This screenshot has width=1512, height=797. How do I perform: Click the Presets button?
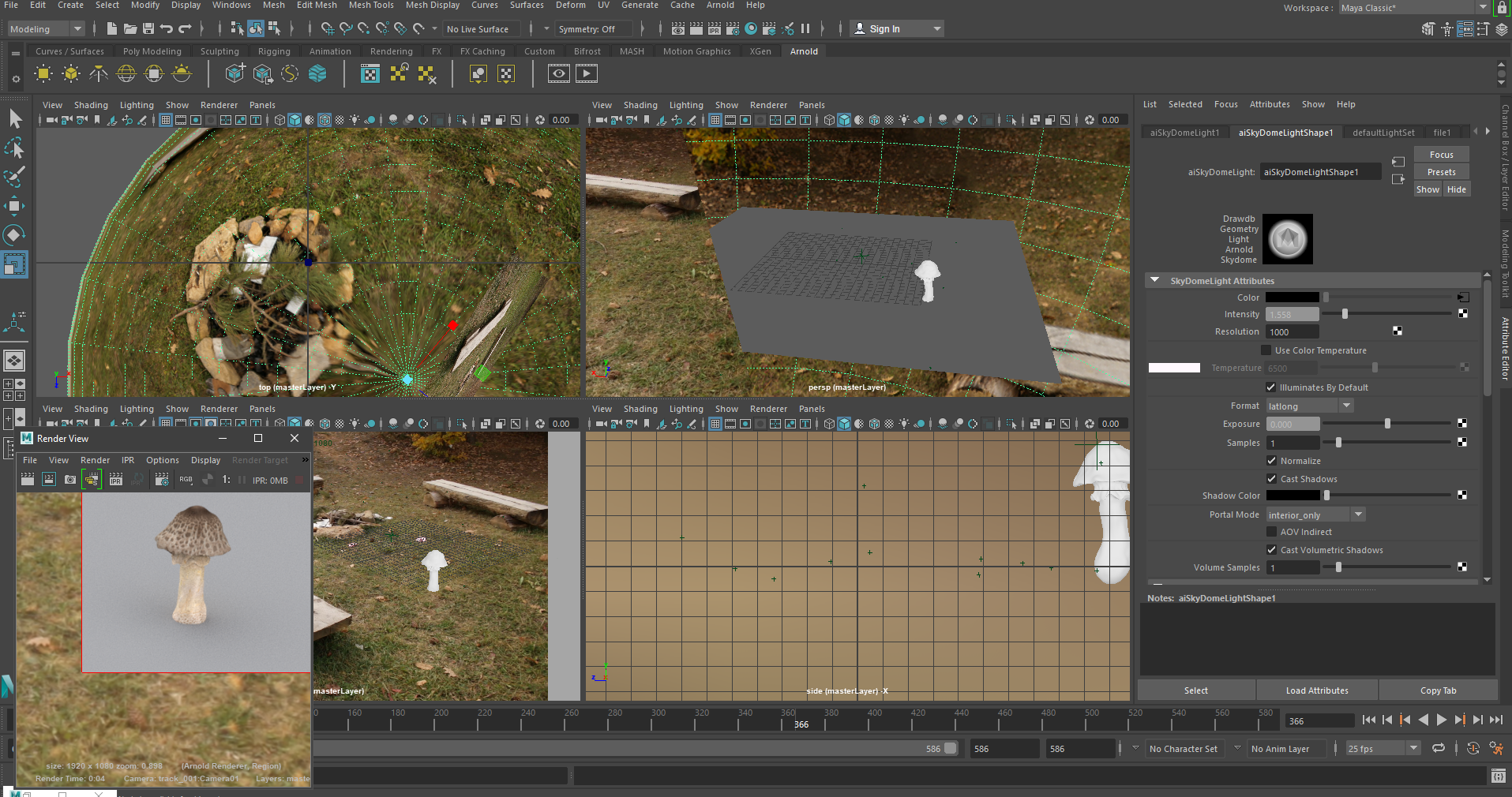[x=1441, y=172]
